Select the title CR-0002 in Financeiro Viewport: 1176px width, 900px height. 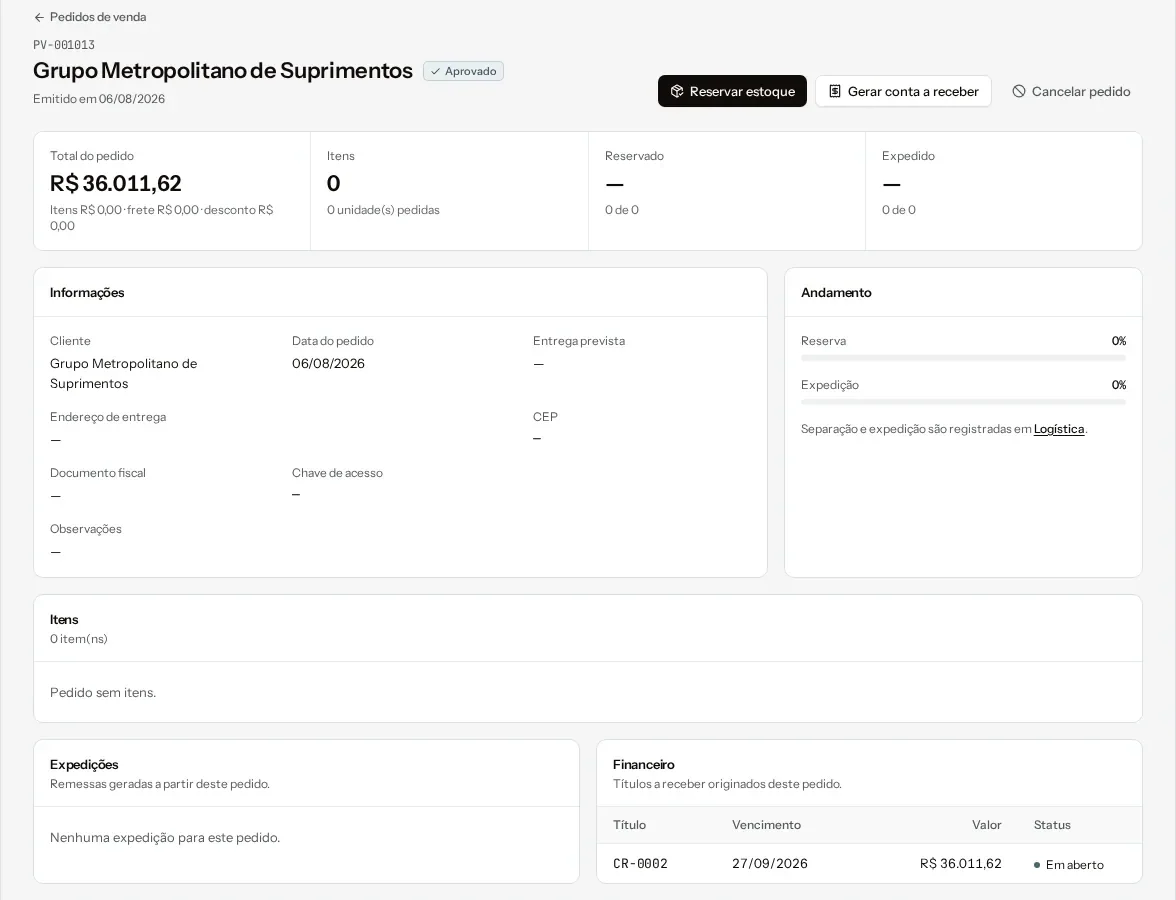[x=640, y=864]
